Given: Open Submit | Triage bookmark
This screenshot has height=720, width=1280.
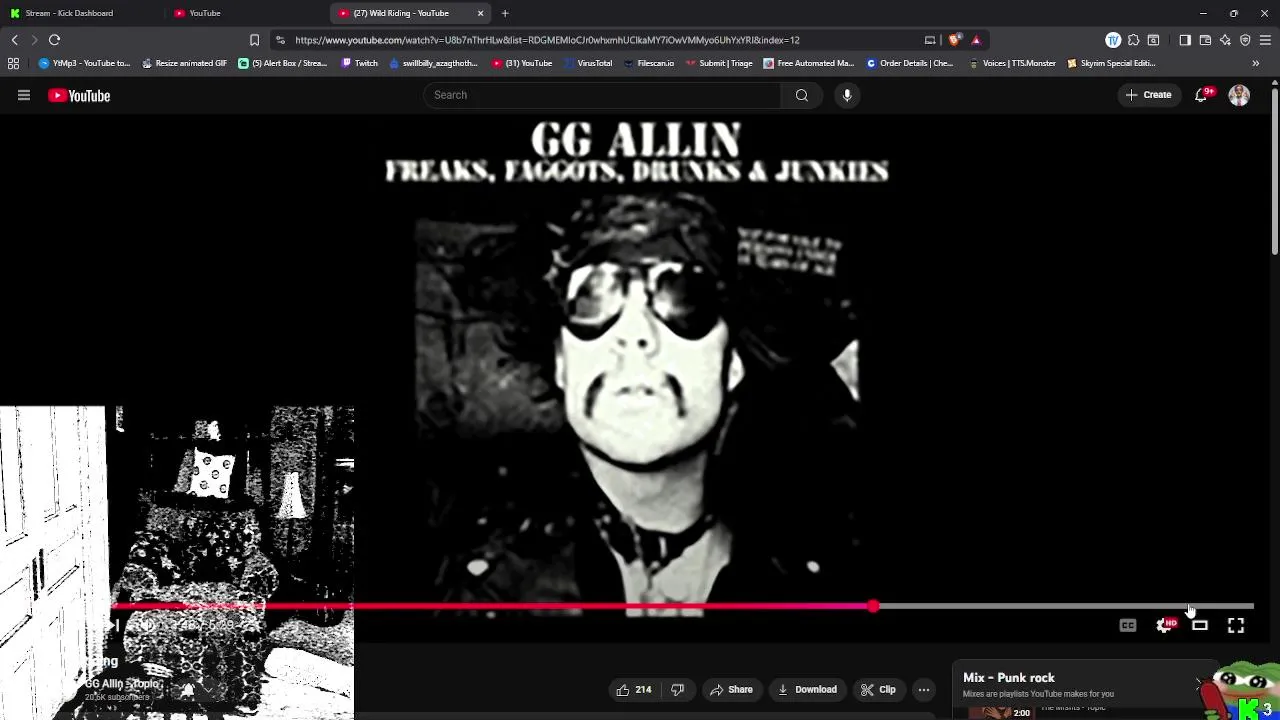Looking at the screenshot, I should pos(719,63).
